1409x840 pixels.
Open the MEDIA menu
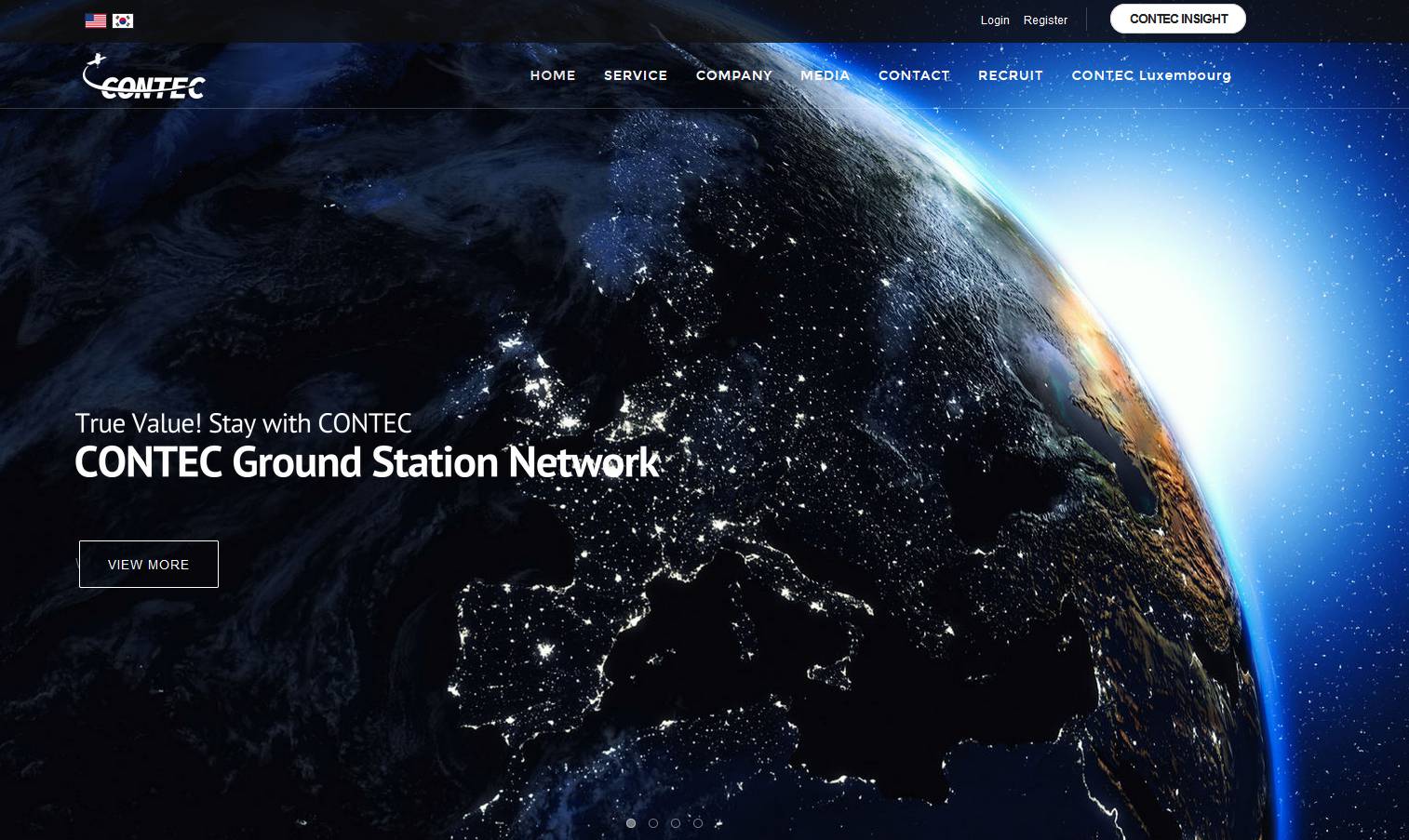[825, 75]
